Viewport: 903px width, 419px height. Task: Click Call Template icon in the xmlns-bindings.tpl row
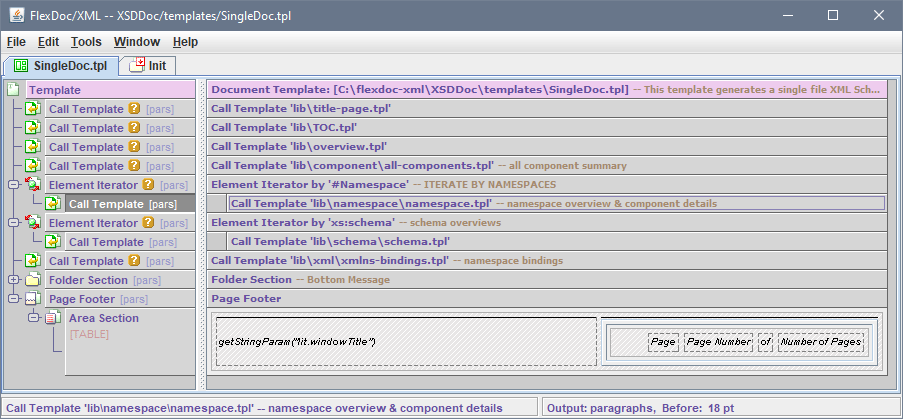point(32,261)
